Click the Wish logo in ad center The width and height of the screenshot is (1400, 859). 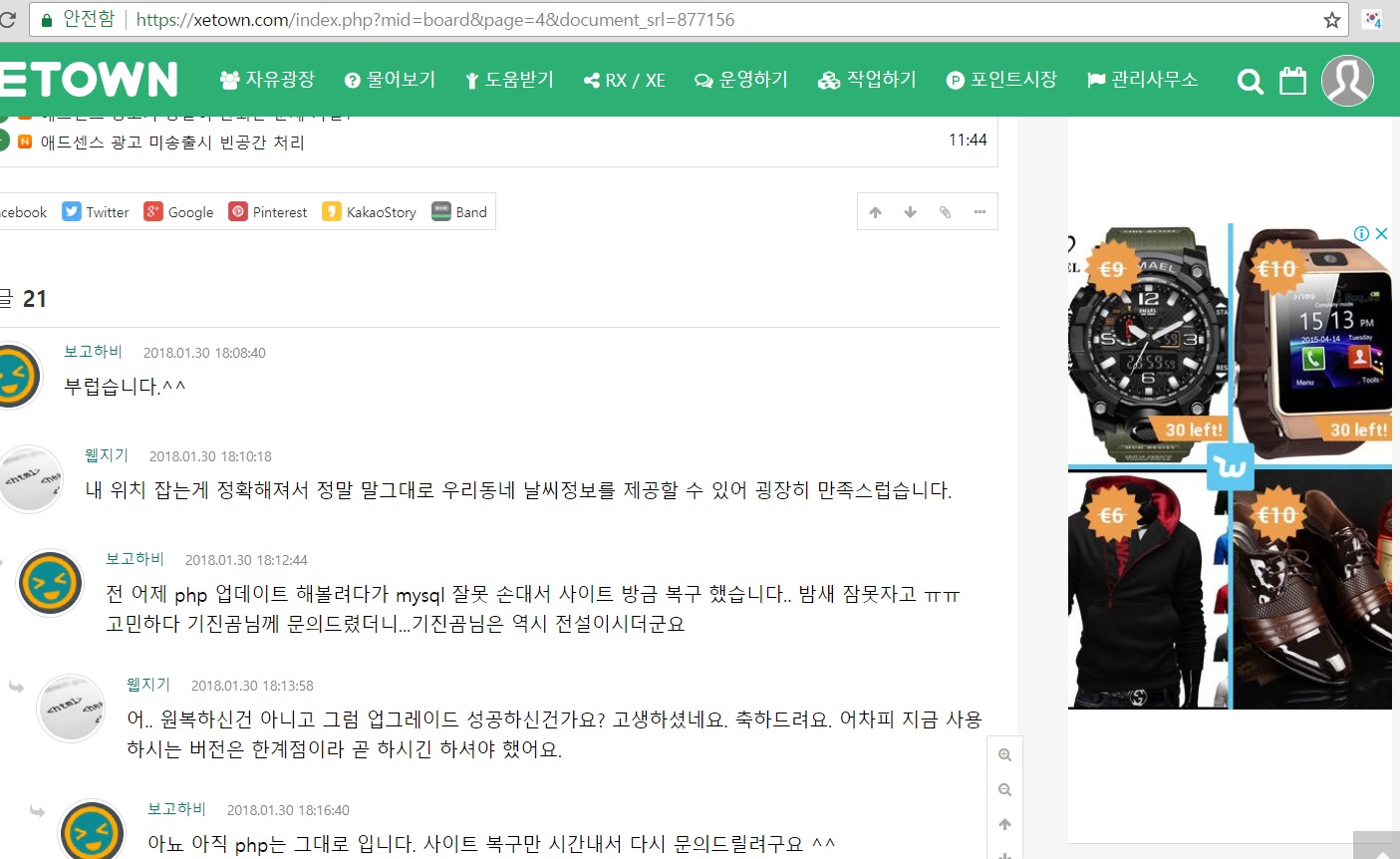click(x=1230, y=466)
